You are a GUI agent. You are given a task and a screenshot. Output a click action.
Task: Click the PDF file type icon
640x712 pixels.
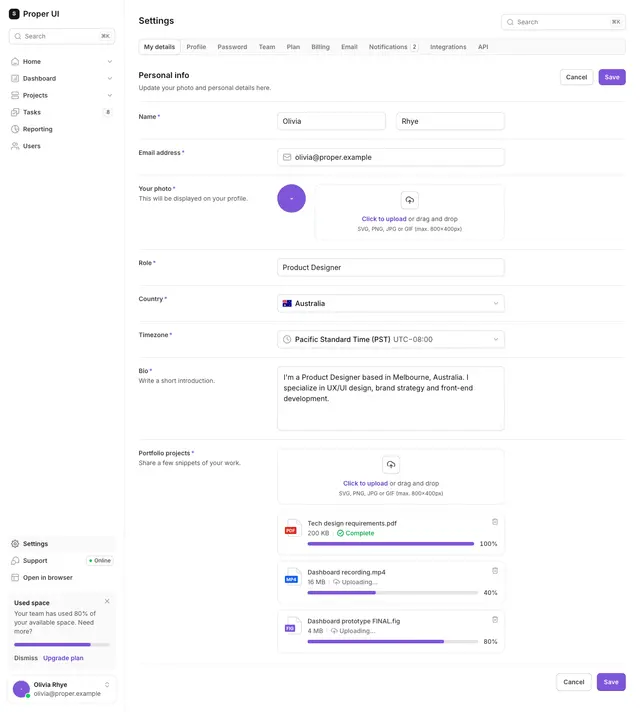point(293,528)
